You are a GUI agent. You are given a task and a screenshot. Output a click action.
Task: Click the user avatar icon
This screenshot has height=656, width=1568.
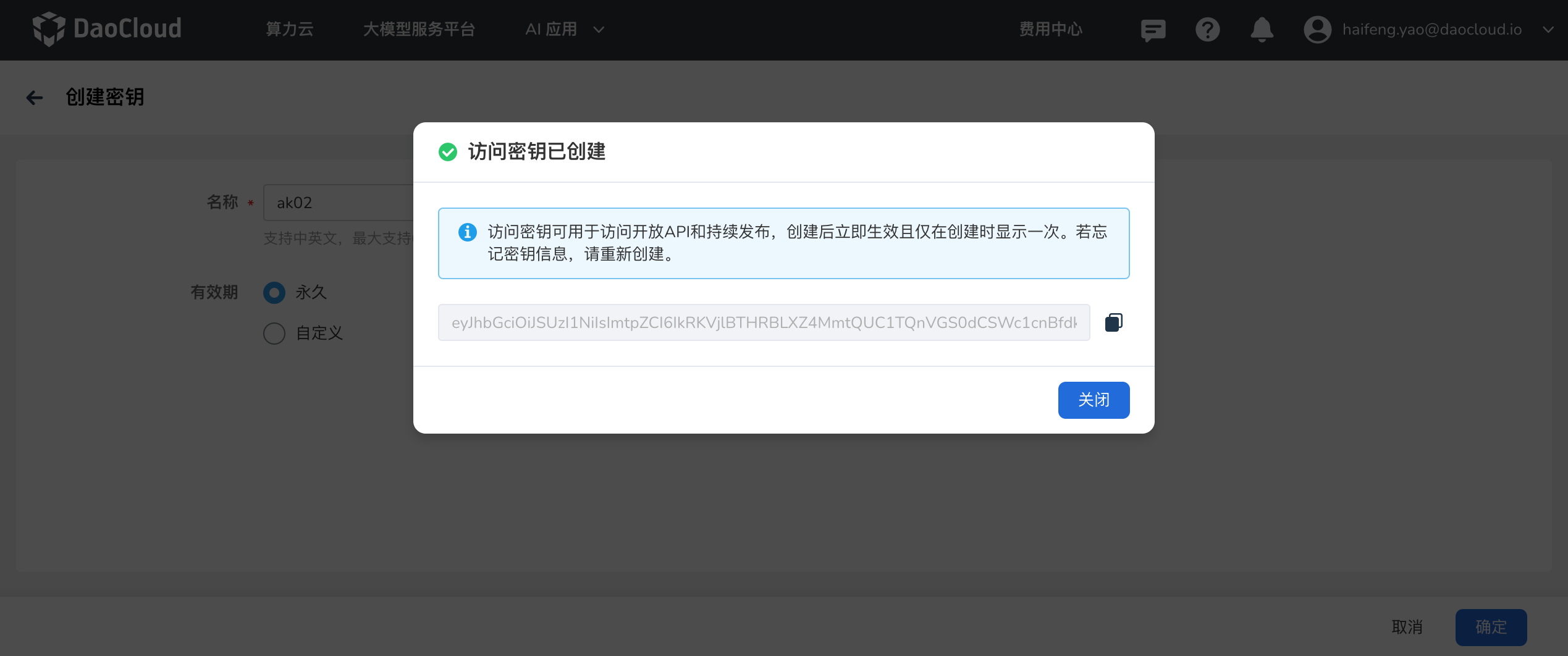tap(1317, 30)
